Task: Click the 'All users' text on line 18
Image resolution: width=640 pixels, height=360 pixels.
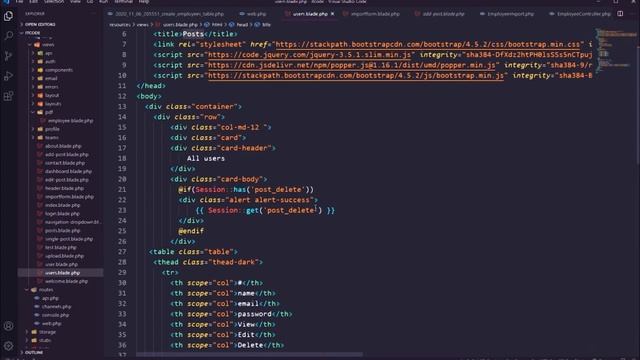Action: coord(206,158)
